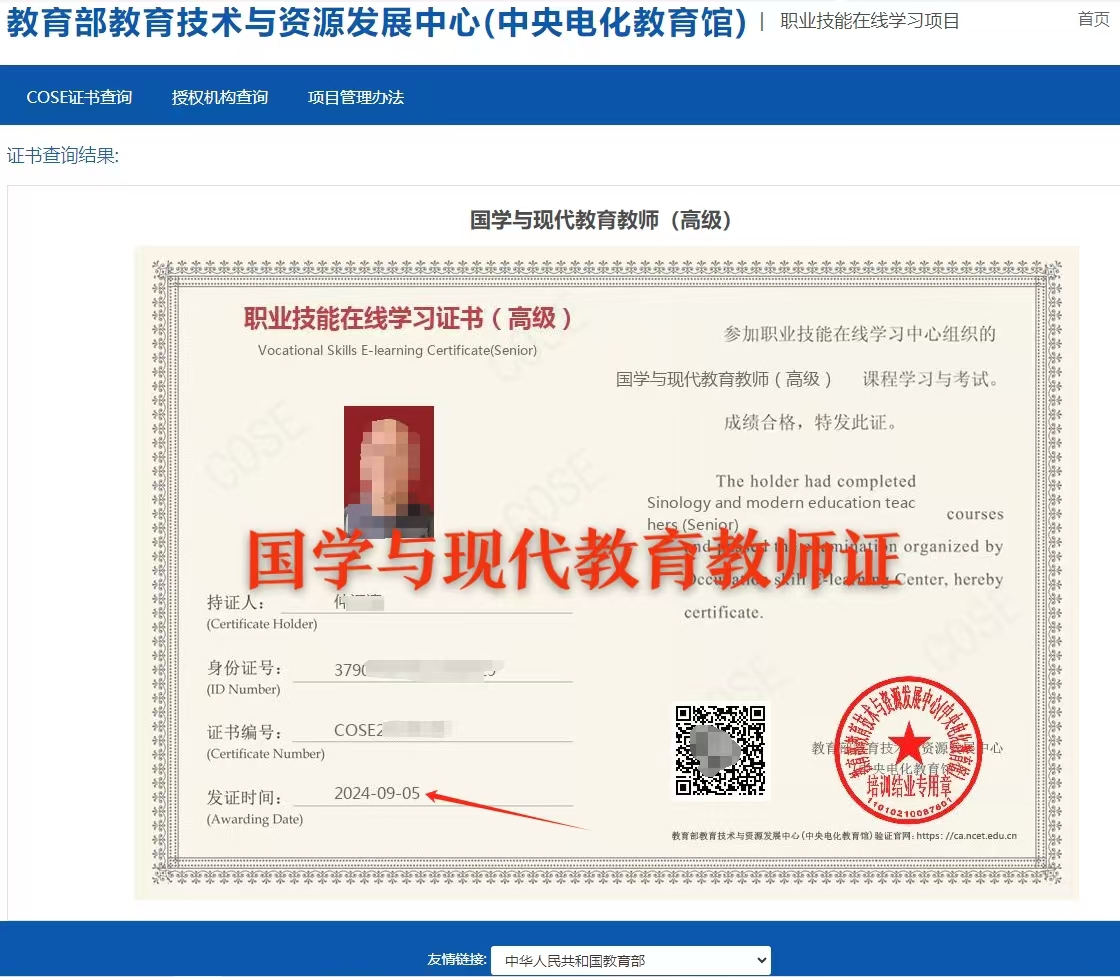Screen dimensions: 1120x977
Task: Open the COSE证书查询 menu item
Action: point(79,97)
